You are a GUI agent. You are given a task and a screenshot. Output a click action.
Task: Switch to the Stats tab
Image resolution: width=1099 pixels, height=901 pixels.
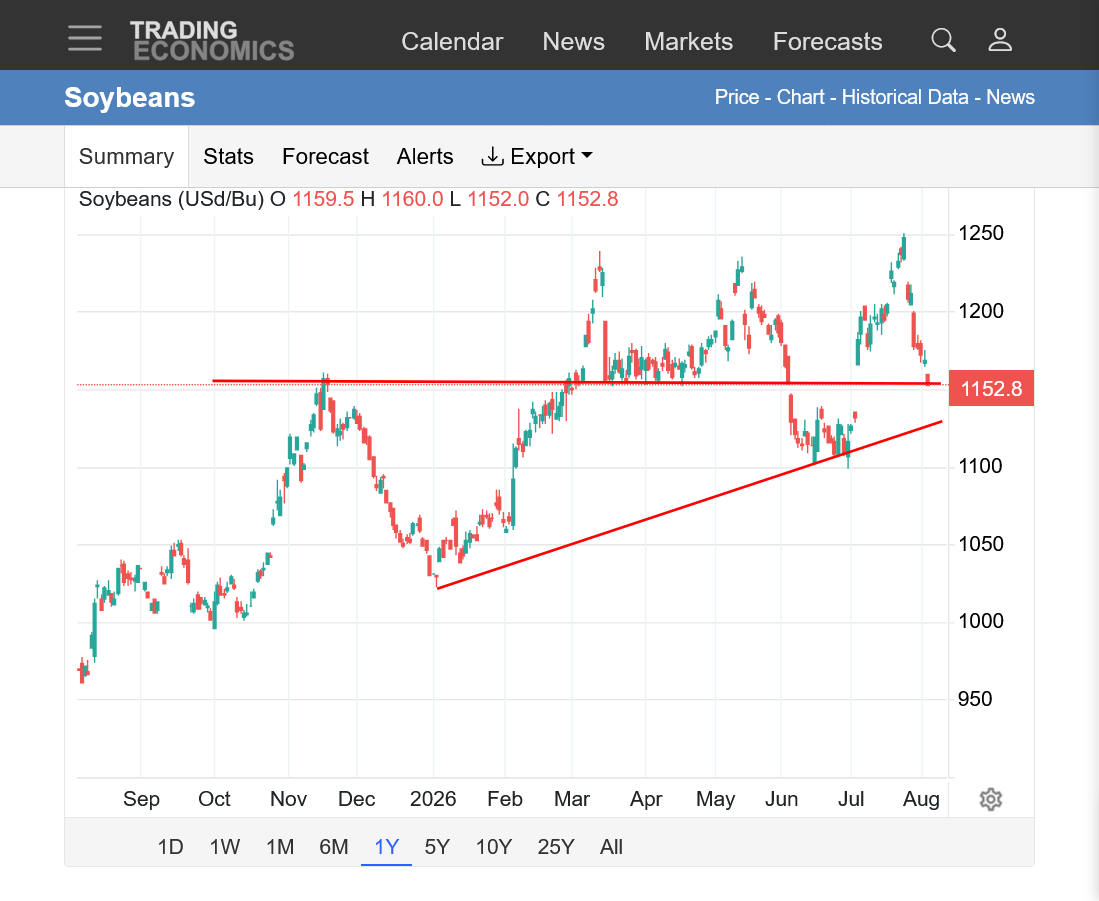[x=228, y=156]
